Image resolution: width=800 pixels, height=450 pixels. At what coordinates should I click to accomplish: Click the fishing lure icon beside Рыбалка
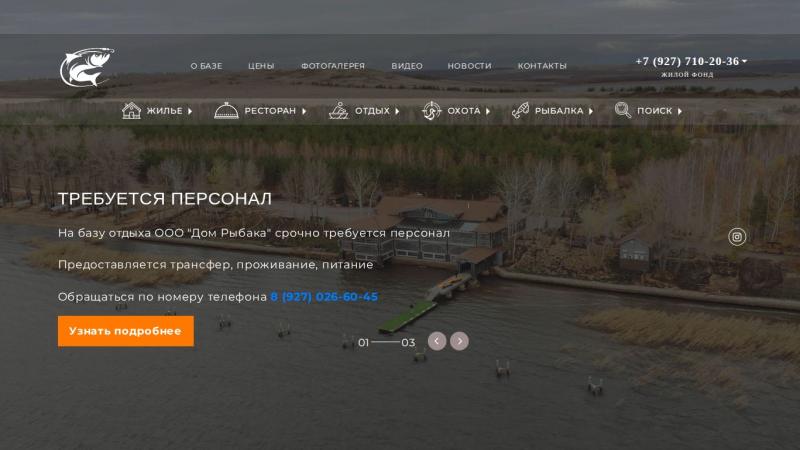(x=520, y=111)
